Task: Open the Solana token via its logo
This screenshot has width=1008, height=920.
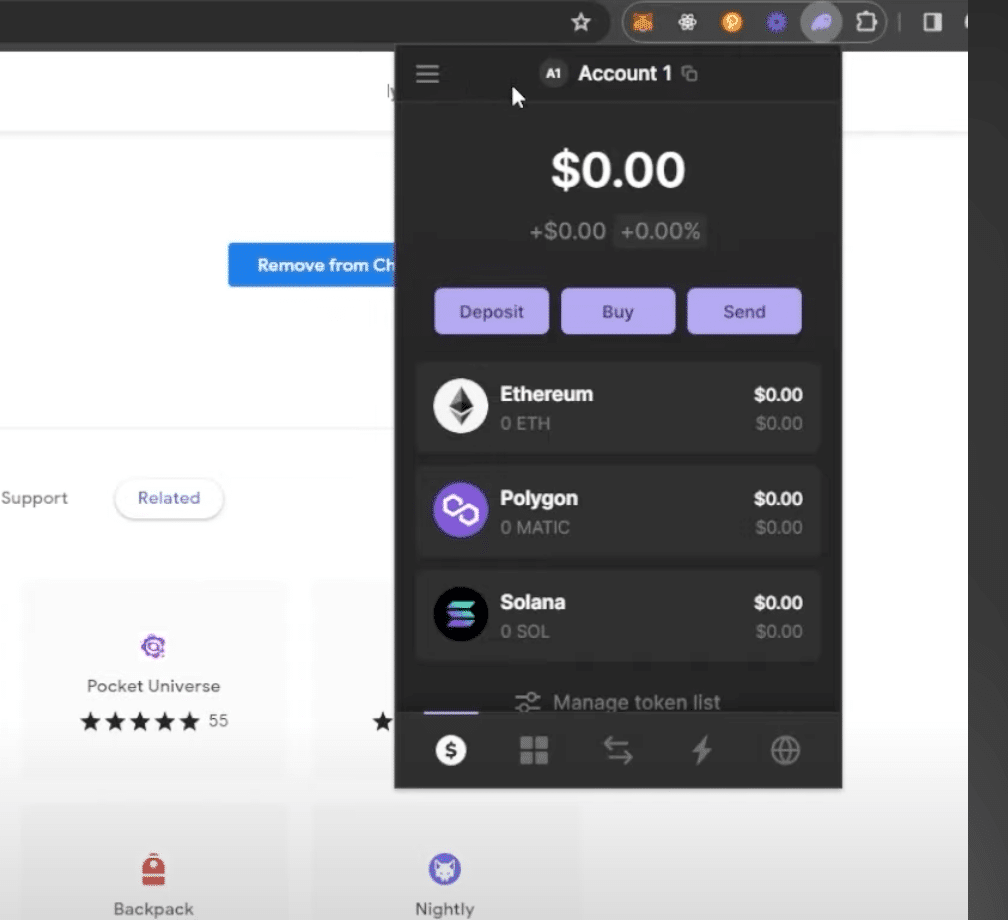Action: point(460,615)
